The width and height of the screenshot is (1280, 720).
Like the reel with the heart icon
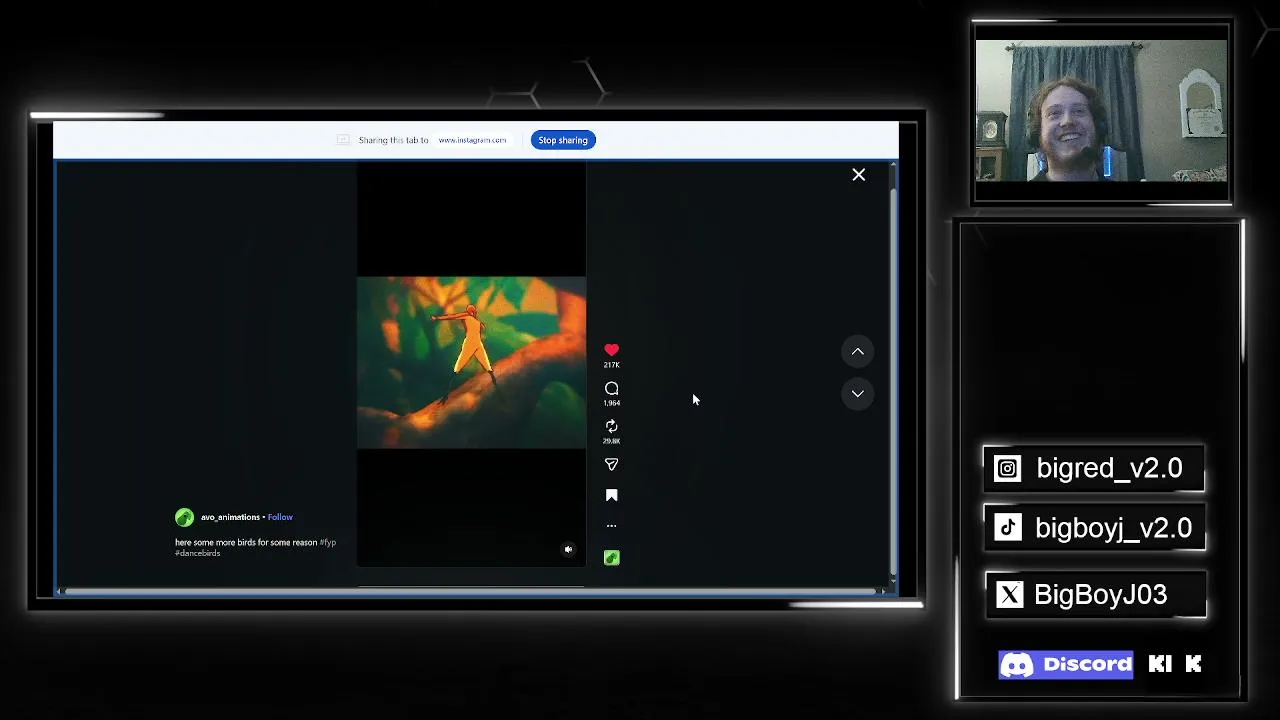(611, 350)
